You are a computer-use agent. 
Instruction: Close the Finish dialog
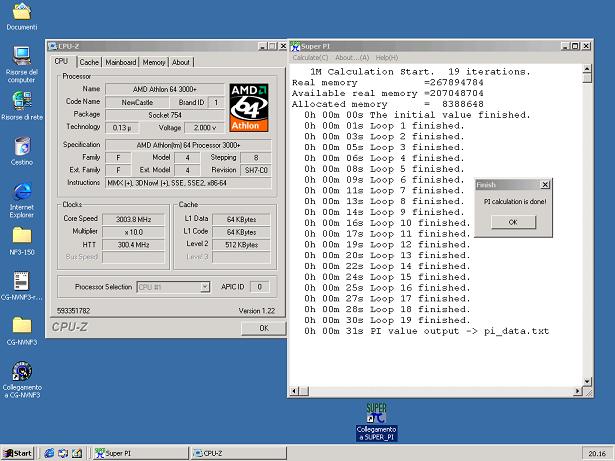(545, 184)
